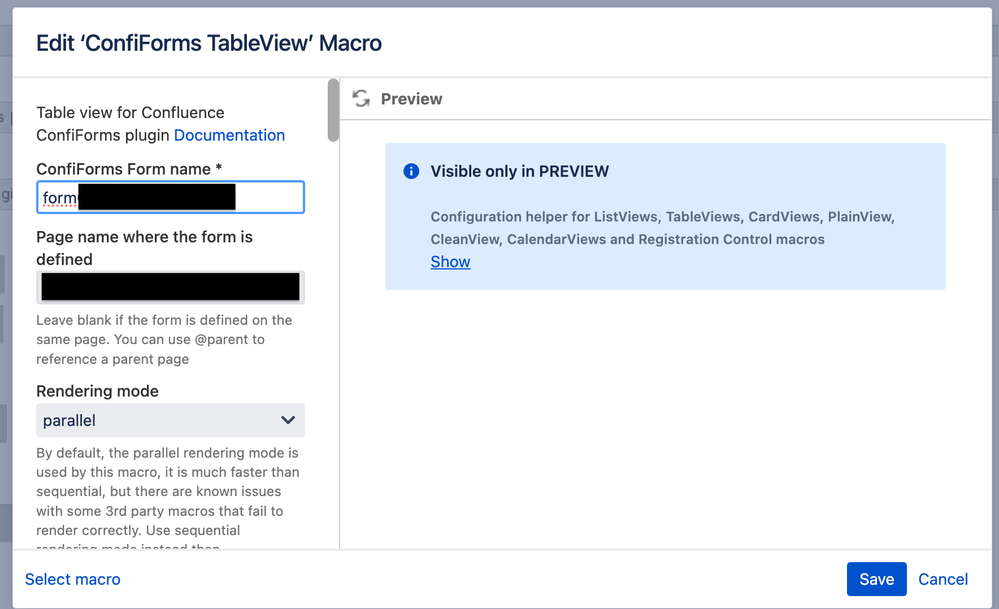The height and width of the screenshot is (609, 999).
Task: Click the dialog title text
Action: pos(207,43)
